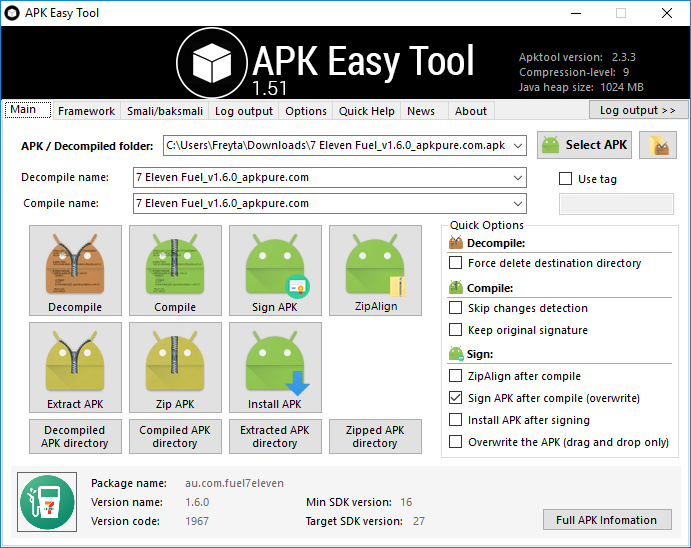Switch to the Main tab
Screen dimensions: 691x548
click(x=28, y=109)
